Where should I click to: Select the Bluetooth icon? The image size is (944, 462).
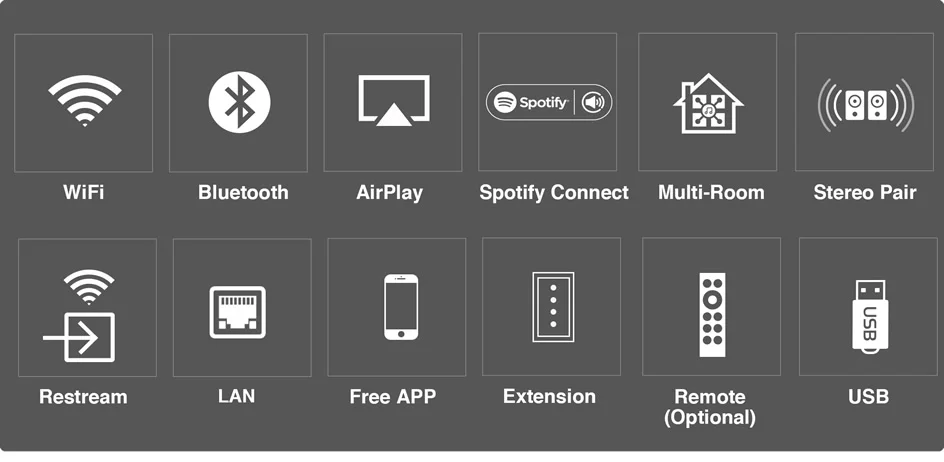(x=239, y=102)
